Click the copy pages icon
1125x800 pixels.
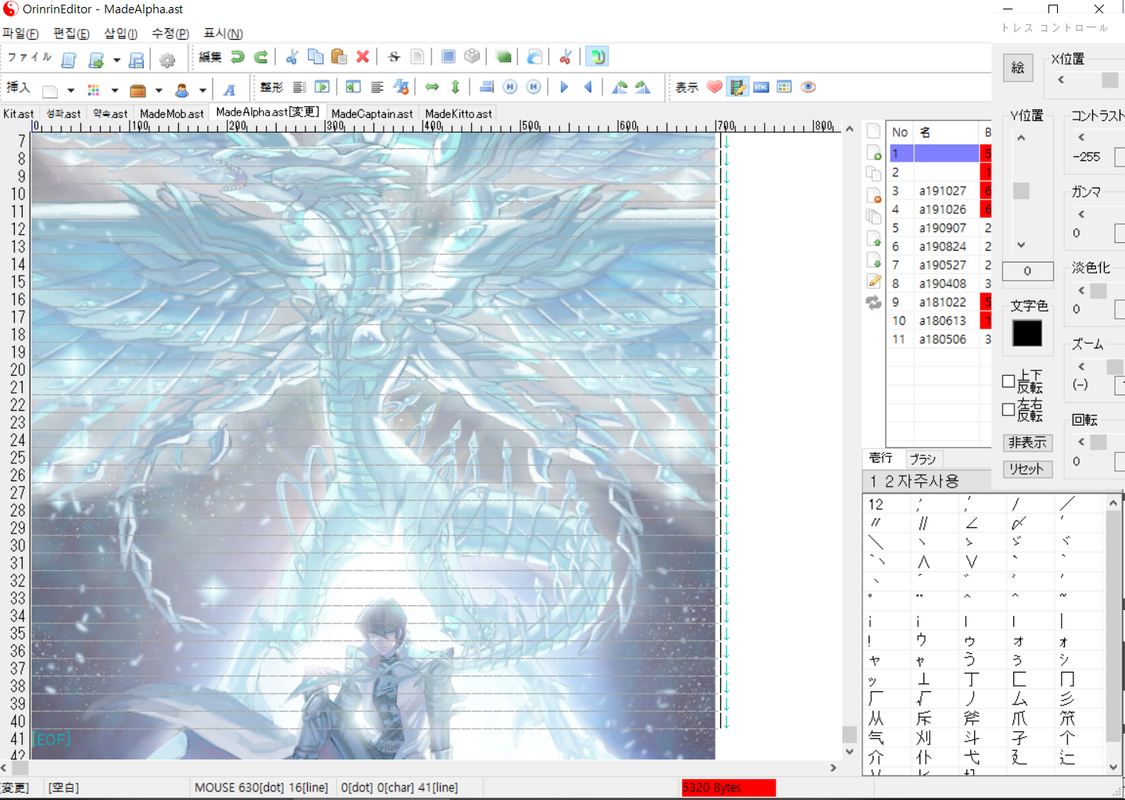pos(315,57)
